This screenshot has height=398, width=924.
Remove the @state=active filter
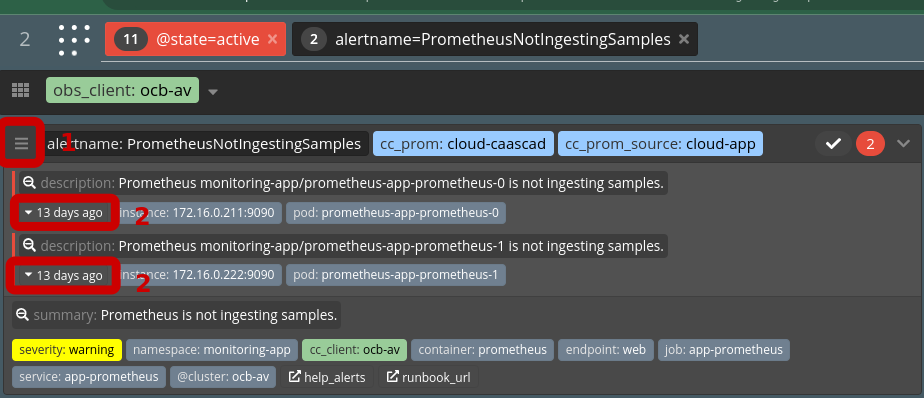[x=272, y=40]
